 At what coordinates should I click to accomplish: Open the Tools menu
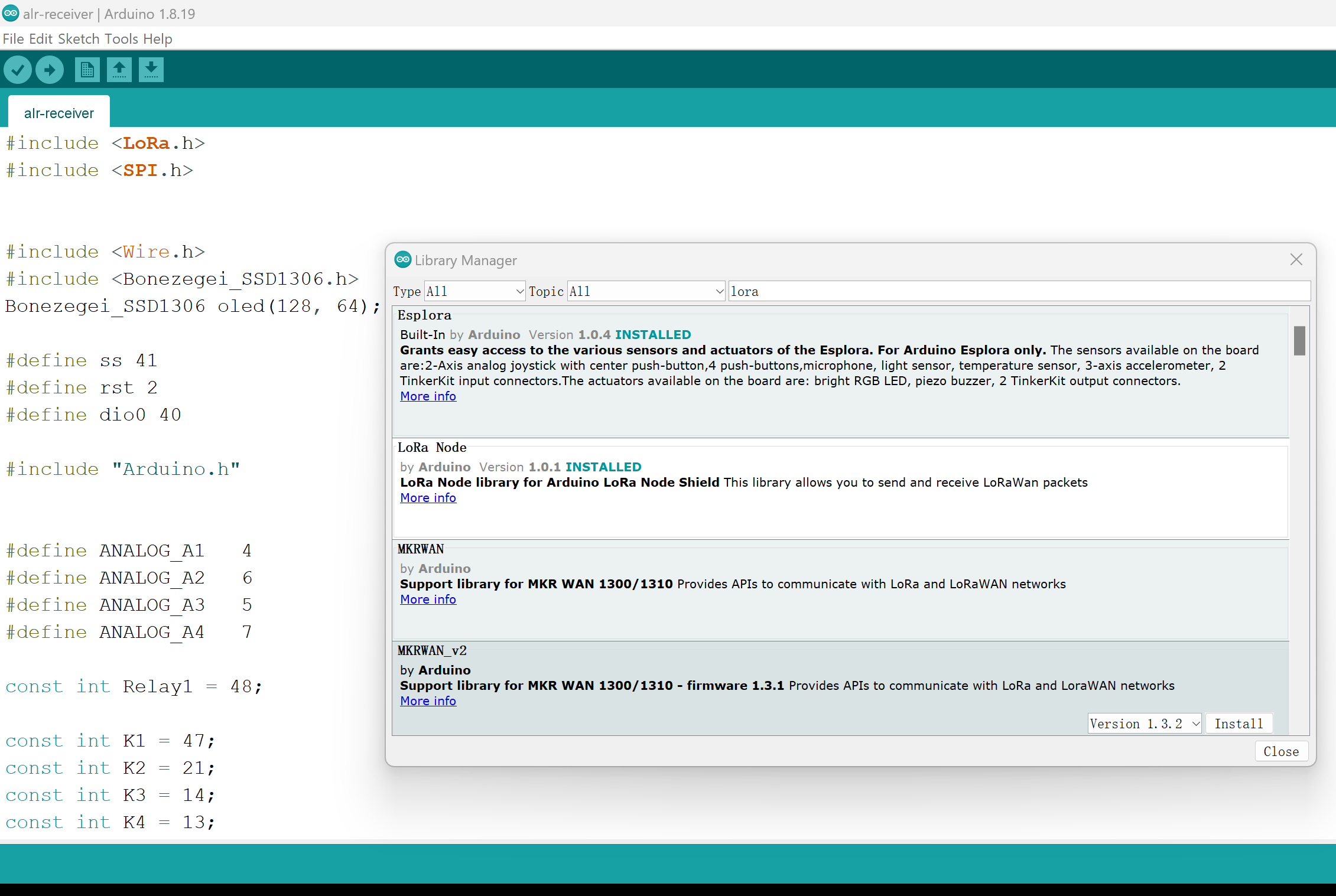click(121, 39)
